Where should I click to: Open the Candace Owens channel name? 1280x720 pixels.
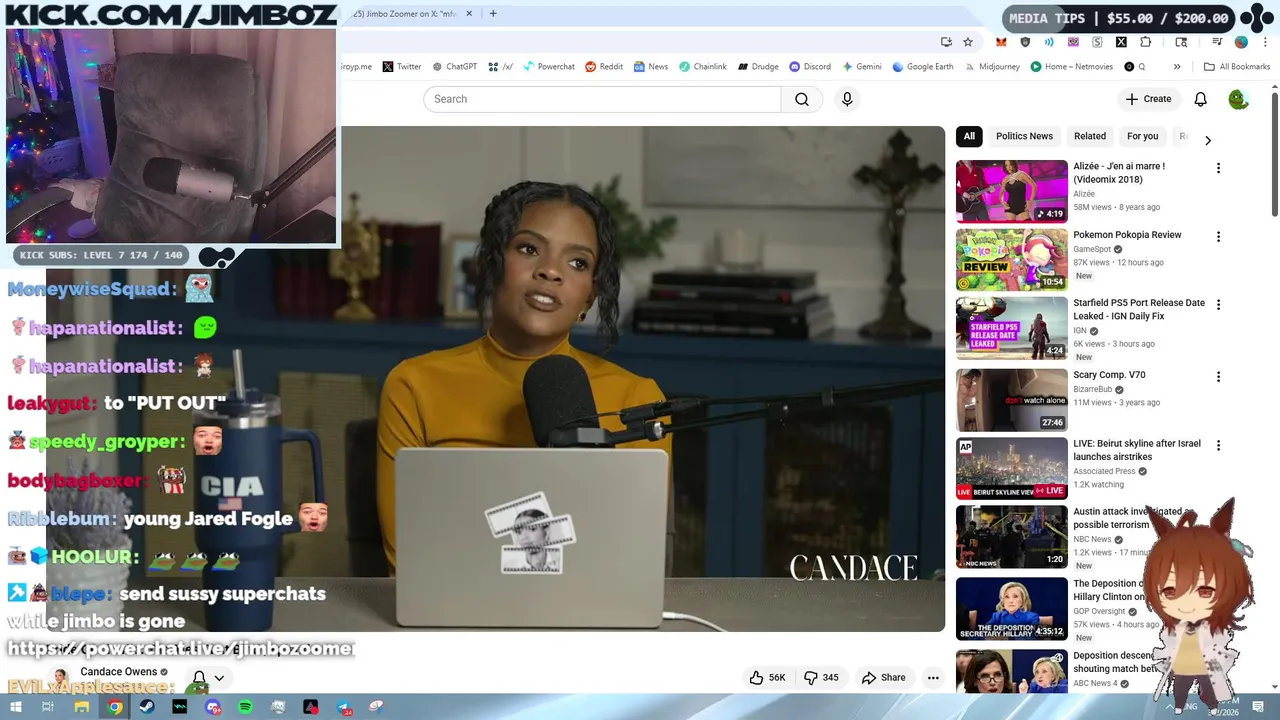118,672
